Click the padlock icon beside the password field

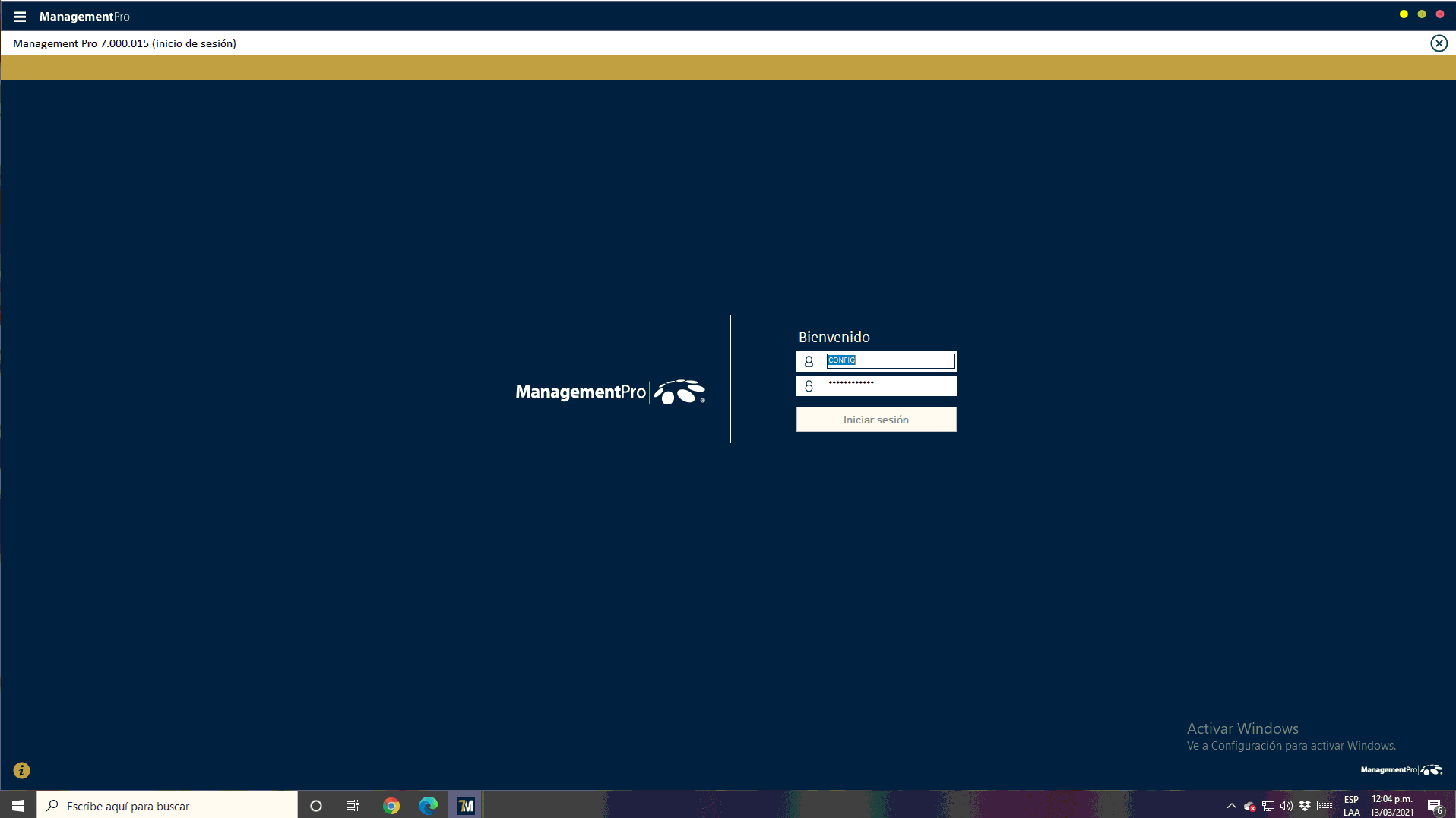(809, 386)
